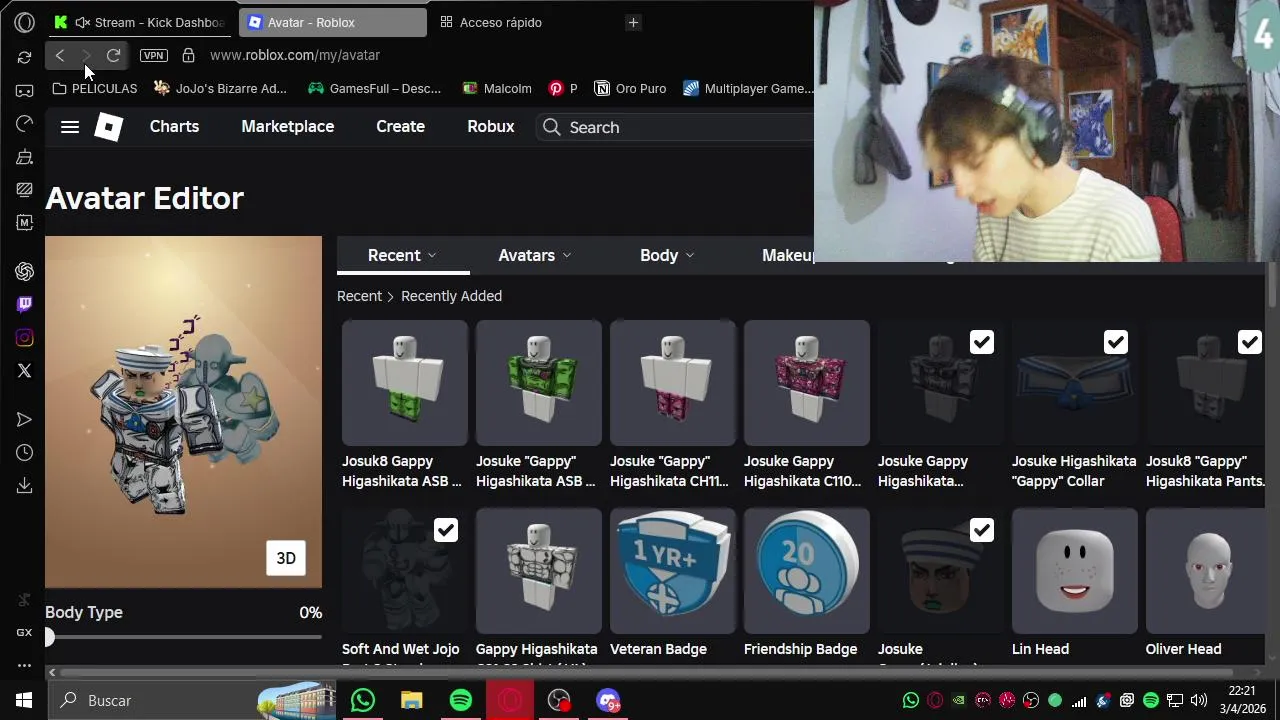Viewport: 1280px width, 720px height.
Task: Open a new browser tab with plus
Action: [x=633, y=22]
